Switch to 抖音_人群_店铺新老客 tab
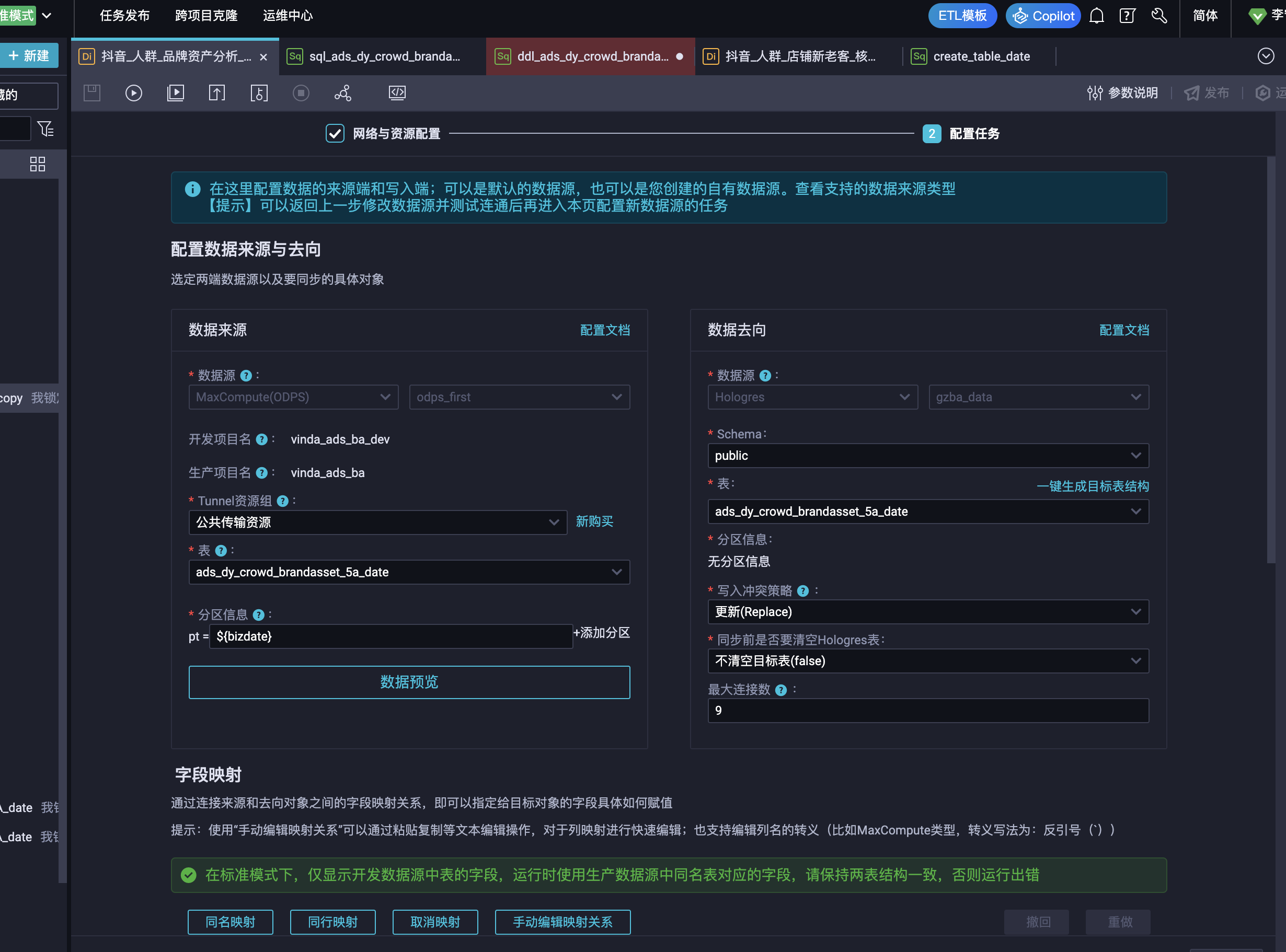Viewport: 1286px width, 952px height. (x=799, y=56)
